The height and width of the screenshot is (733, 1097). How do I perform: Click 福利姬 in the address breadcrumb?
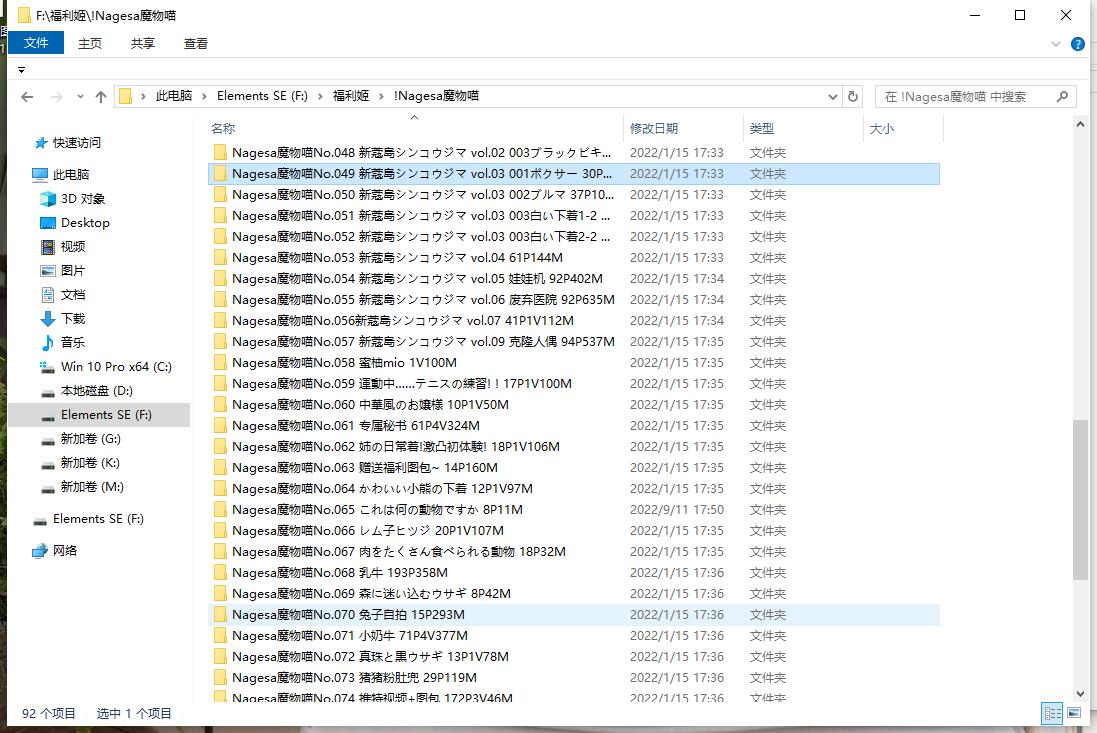coord(351,96)
